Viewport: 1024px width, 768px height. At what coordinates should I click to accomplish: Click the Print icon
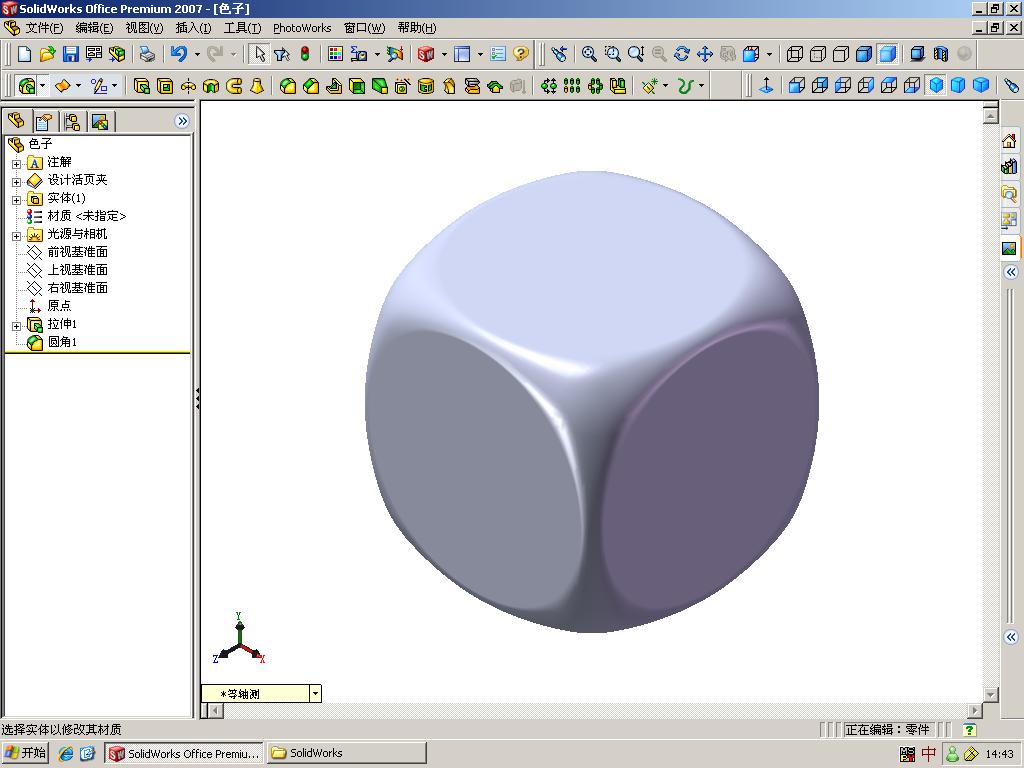[148, 54]
